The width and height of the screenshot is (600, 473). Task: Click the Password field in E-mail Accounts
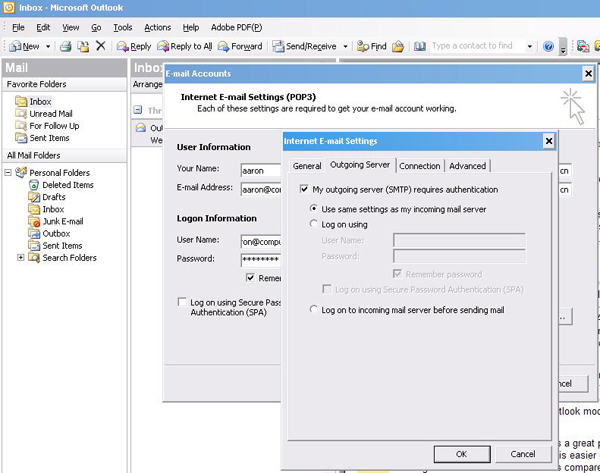point(261,260)
